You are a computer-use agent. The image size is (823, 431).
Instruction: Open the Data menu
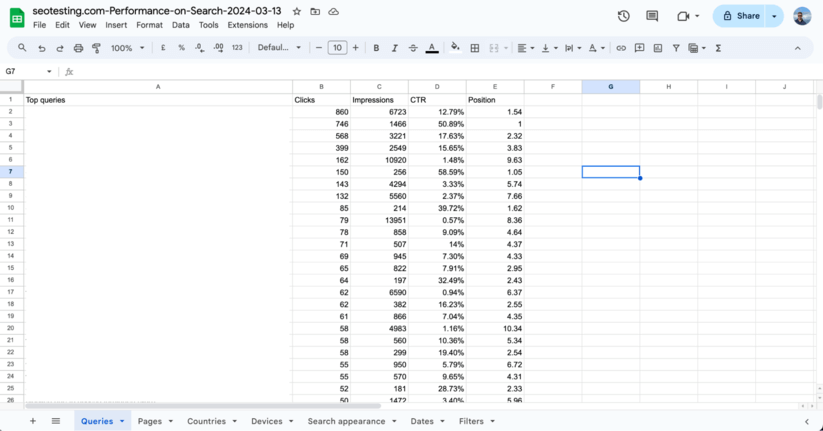tap(181, 25)
